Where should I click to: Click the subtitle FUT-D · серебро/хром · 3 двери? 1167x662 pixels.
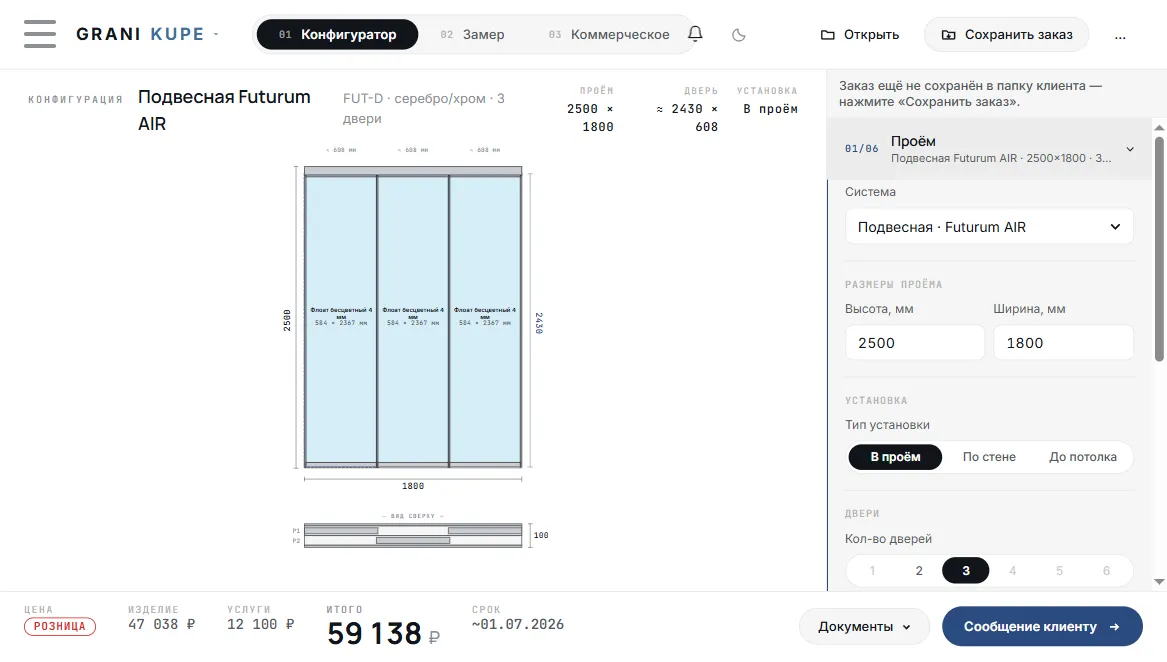point(423,108)
